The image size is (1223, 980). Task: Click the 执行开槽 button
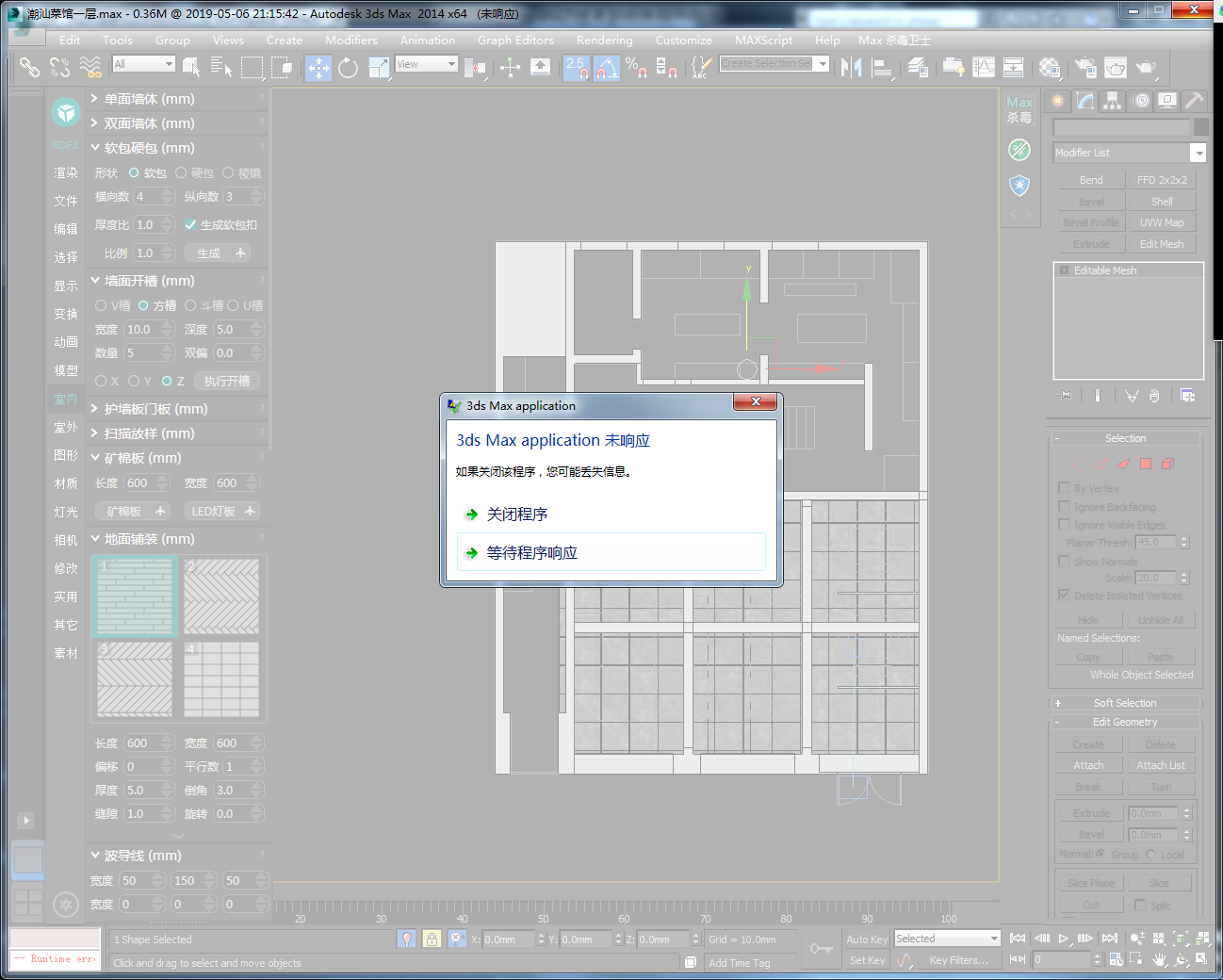pos(227,382)
